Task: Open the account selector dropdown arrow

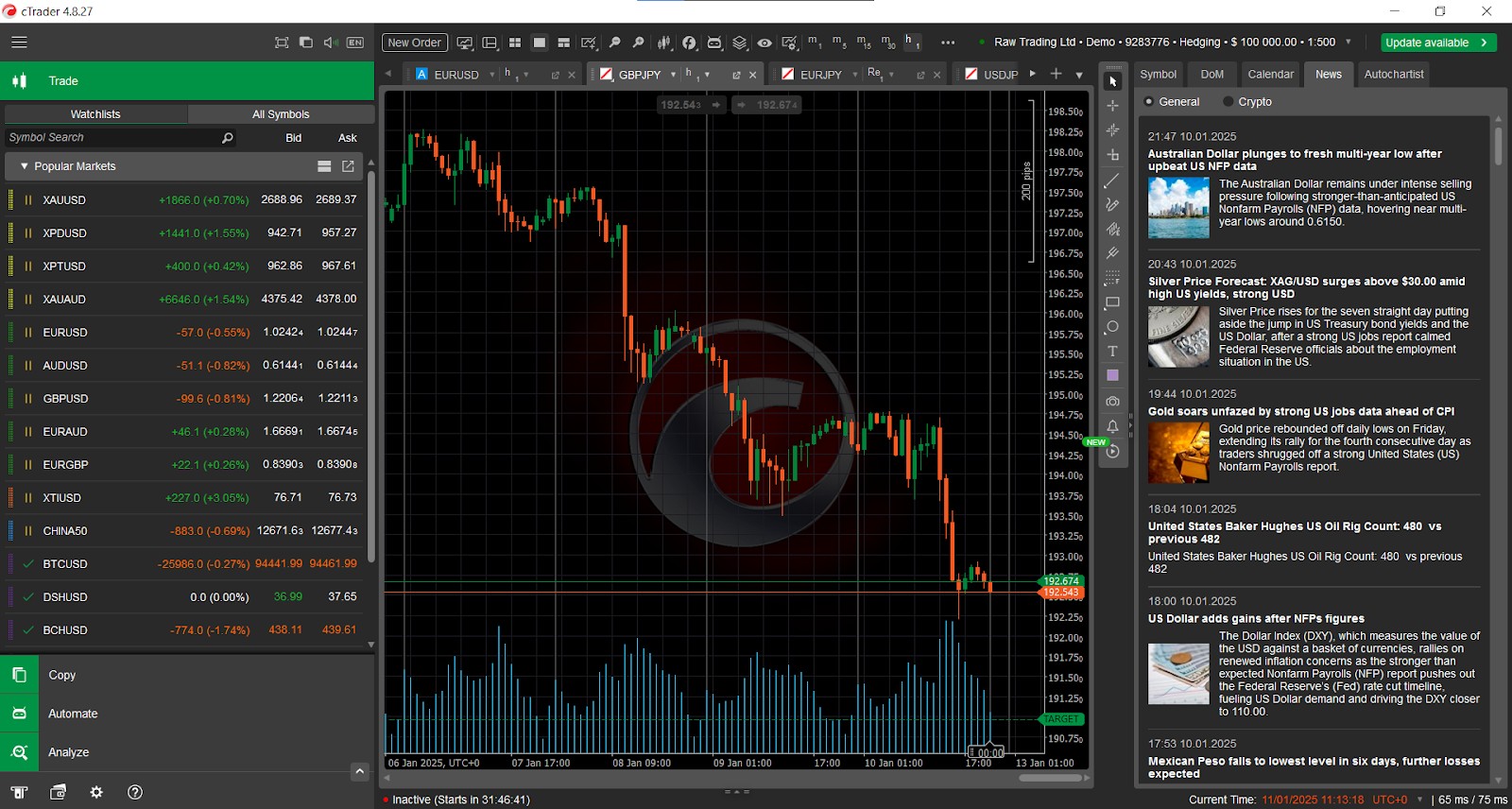Action: (x=1349, y=43)
